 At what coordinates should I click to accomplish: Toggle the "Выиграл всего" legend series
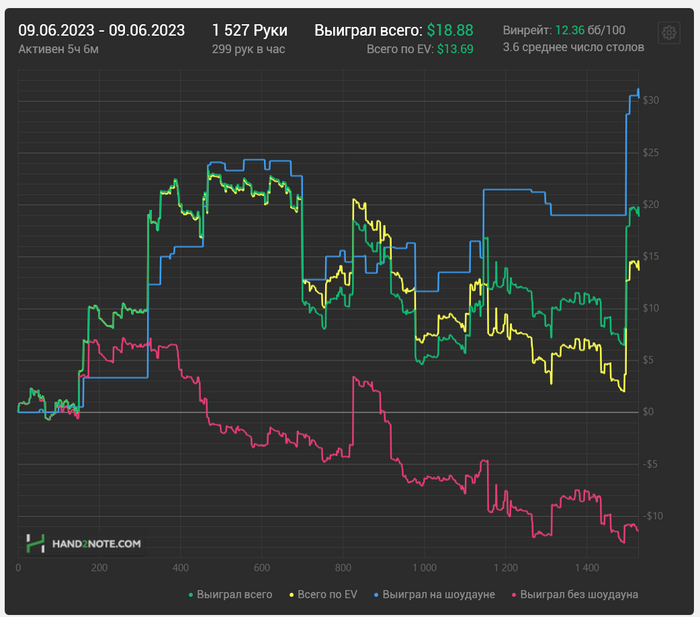(230, 594)
